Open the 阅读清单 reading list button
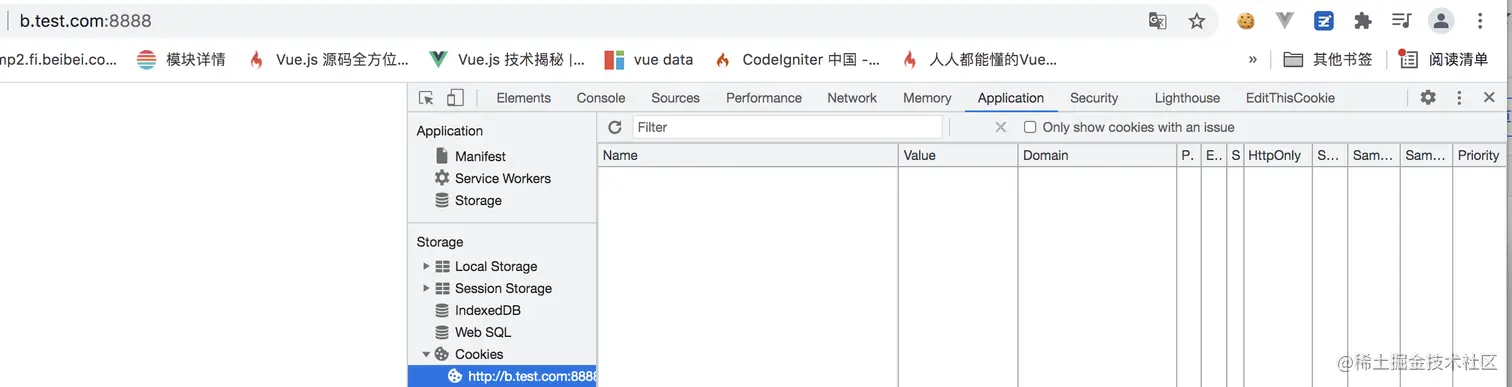The image size is (1512, 387). (x=1445, y=59)
